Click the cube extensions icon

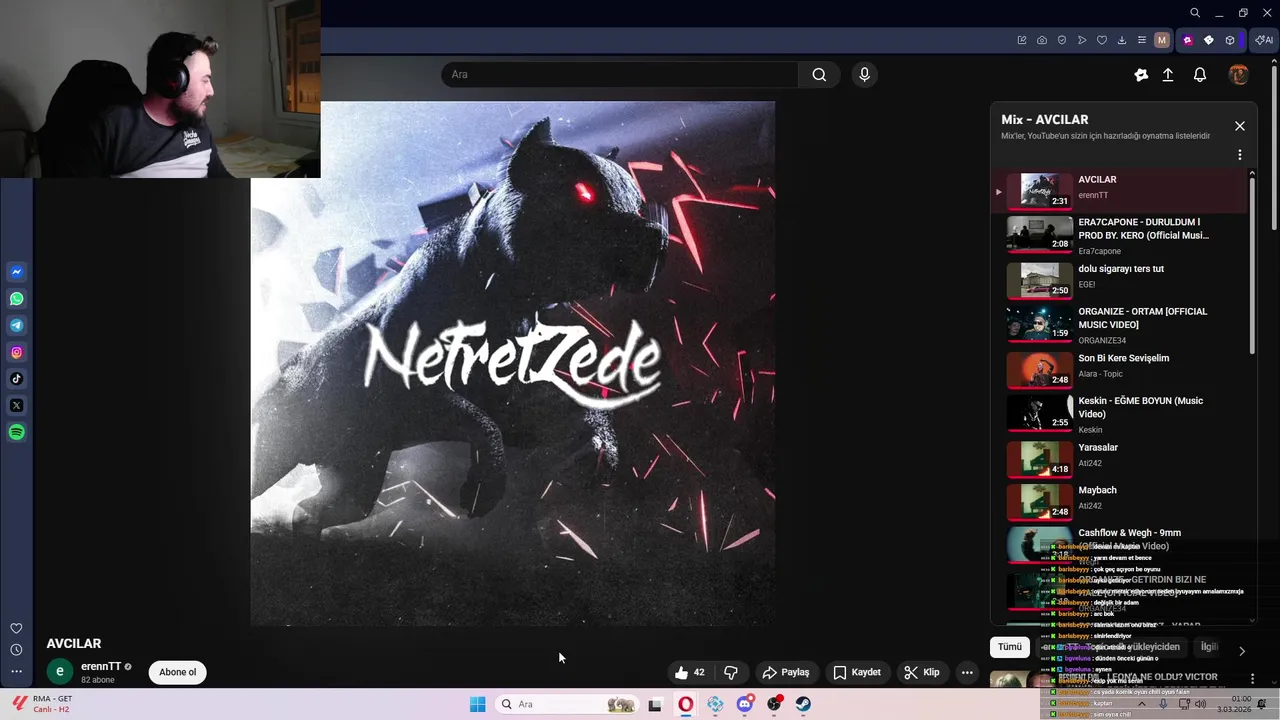click(x=1230, y=40)
